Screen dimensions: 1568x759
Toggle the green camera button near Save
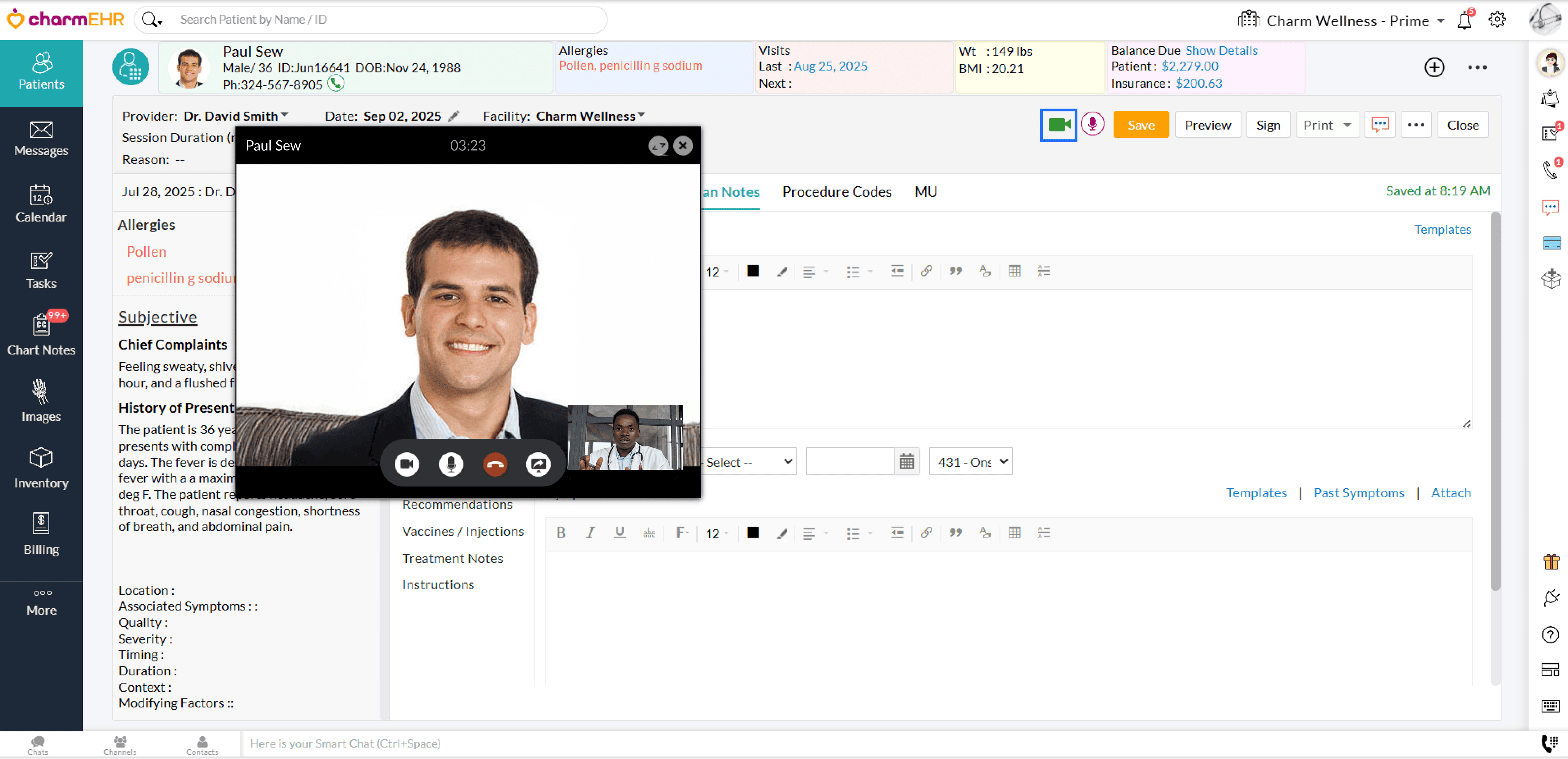pos(1058,124)
